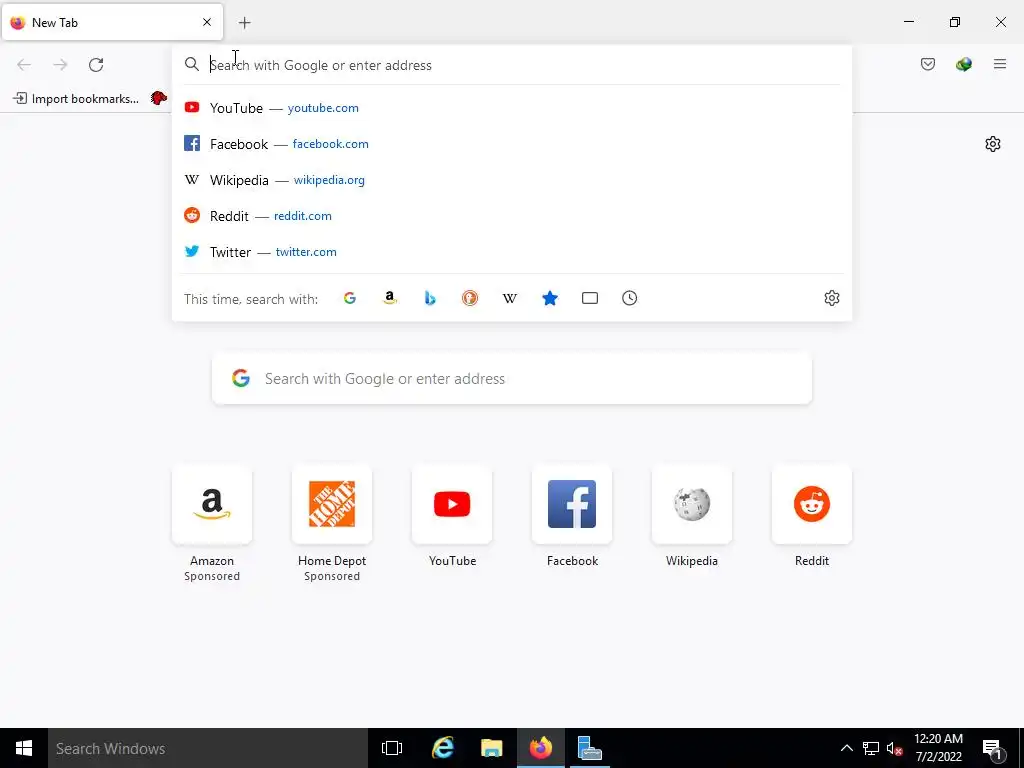Open Task View from the taskbar
1024x768 pixels.
[392, 748]
